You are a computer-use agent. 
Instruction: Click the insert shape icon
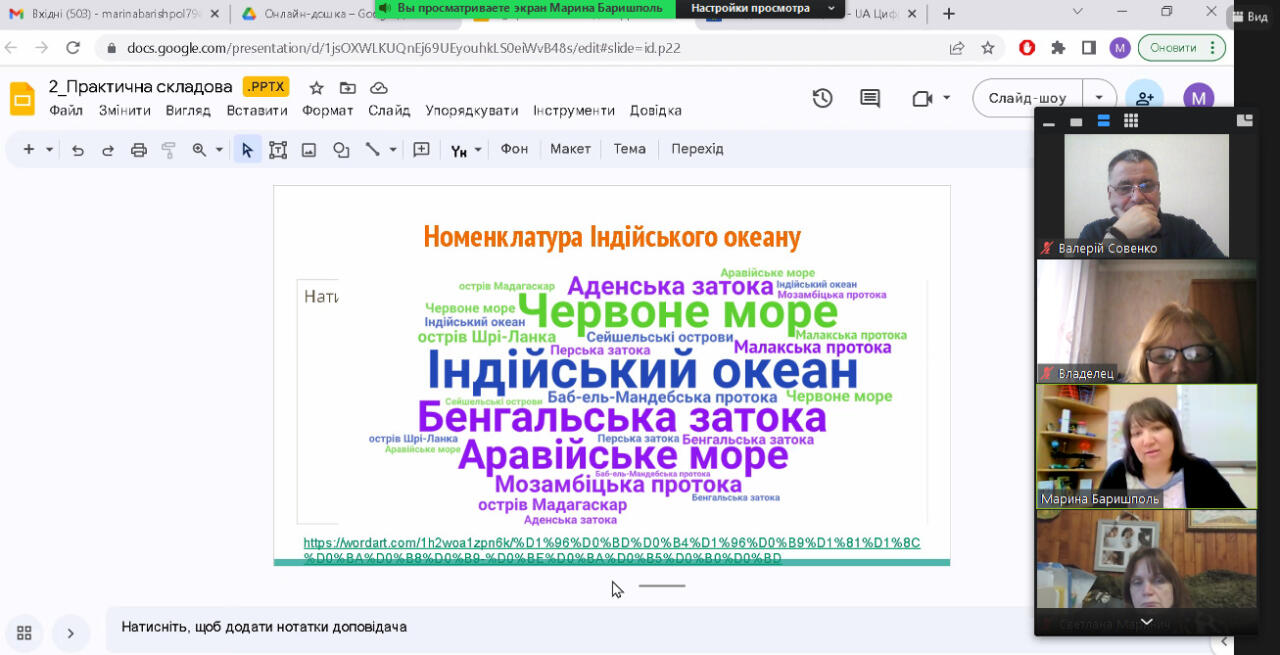[x=341, y=150]
